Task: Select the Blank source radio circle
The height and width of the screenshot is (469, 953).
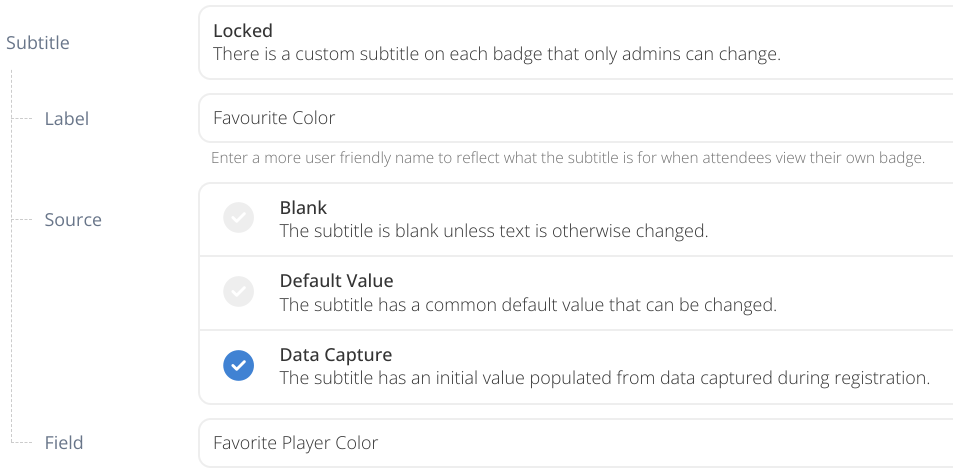Action: pyautogui.click(x=238, y=219)
